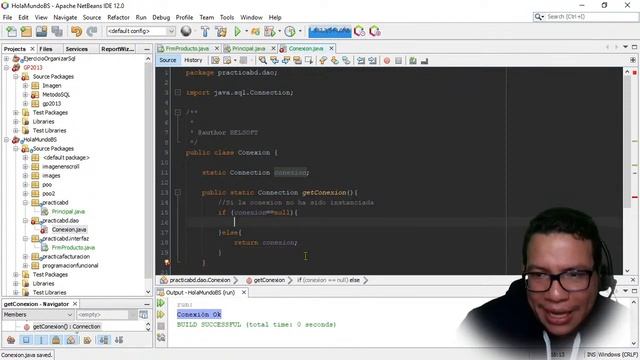The width and height of the screenshot is (640, 360).
Task: Collapse the GP2013 project node
Action: pyautogui.click(x=6, y=68)
